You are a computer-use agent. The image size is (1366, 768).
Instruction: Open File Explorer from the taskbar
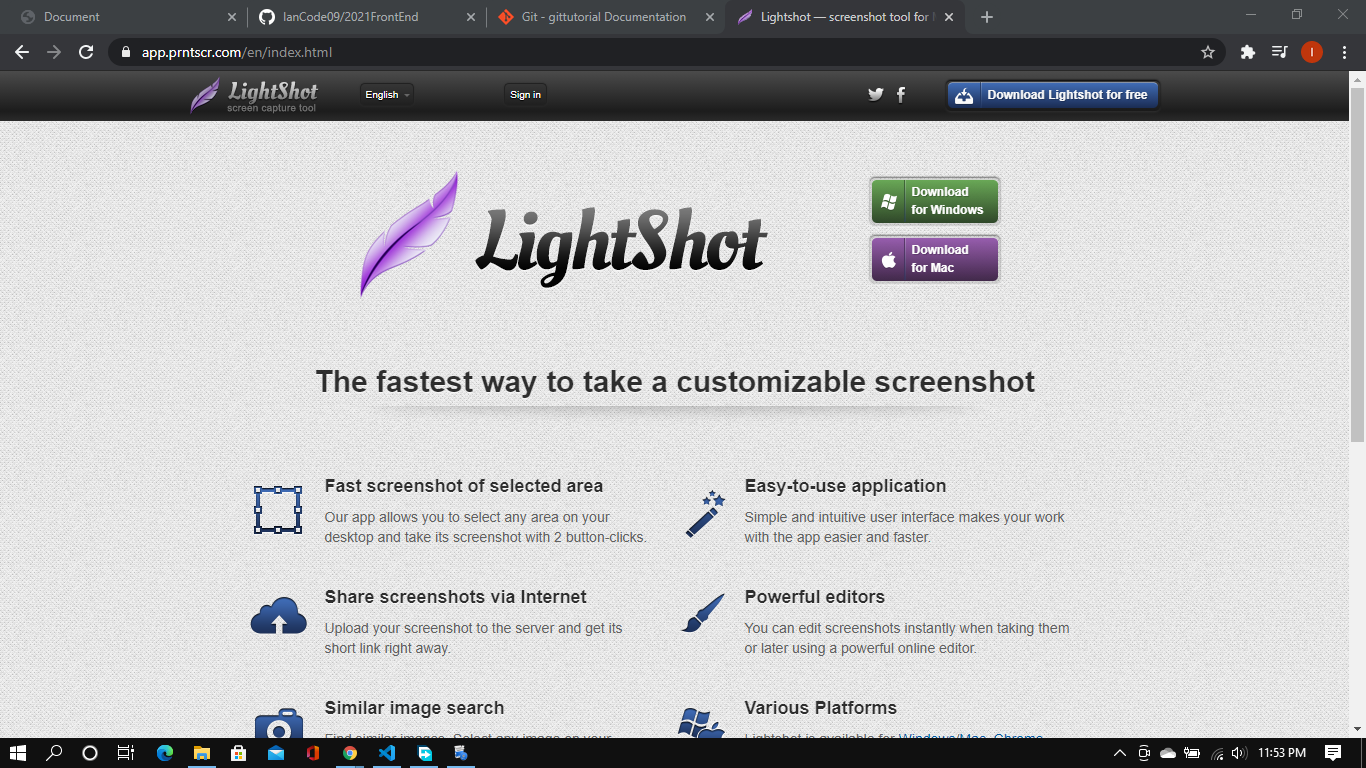pyautogui.click(x=202, y=753)
